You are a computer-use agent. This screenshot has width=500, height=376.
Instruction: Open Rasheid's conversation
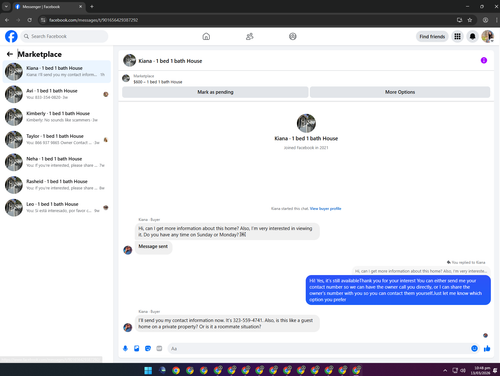57,185
